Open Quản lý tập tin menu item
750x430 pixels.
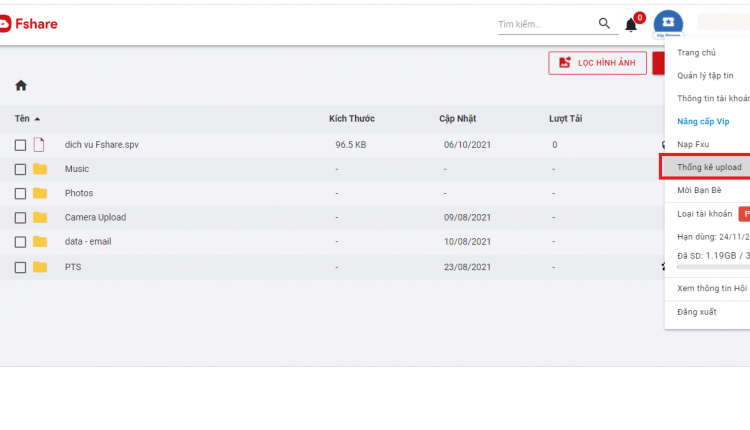(x=707, y=76)
